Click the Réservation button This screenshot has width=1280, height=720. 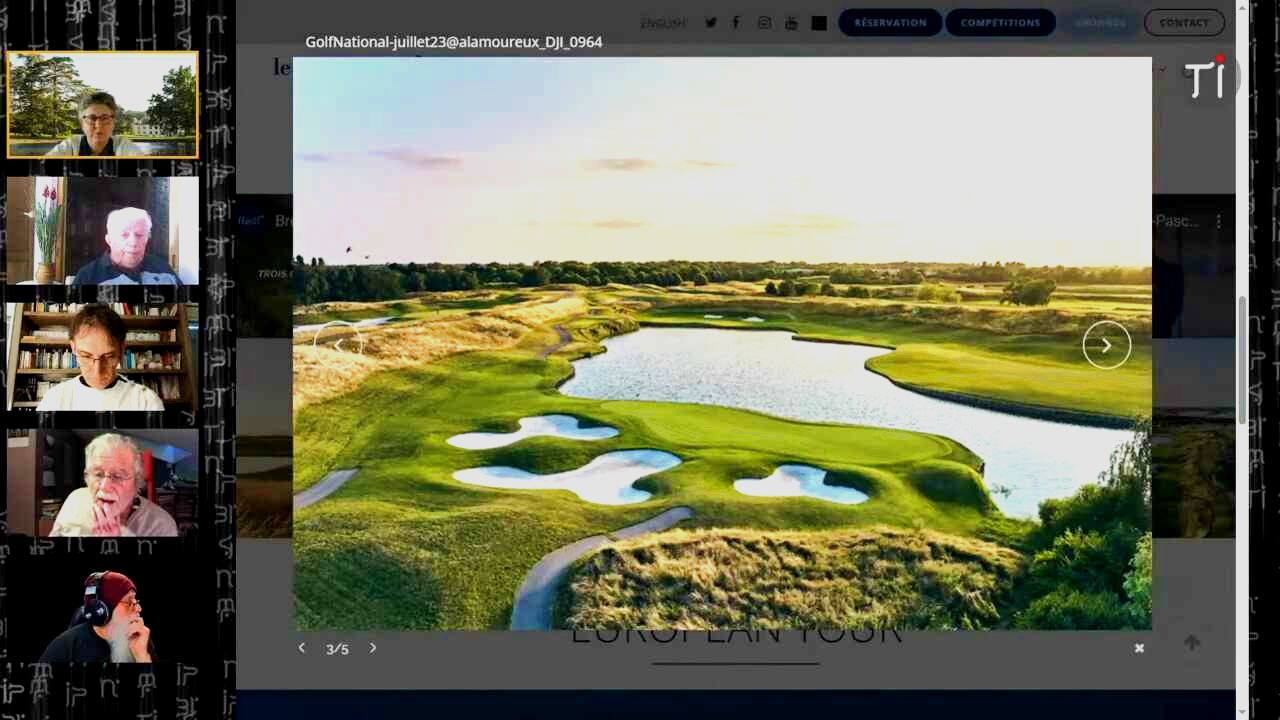[x=890, y=23]
